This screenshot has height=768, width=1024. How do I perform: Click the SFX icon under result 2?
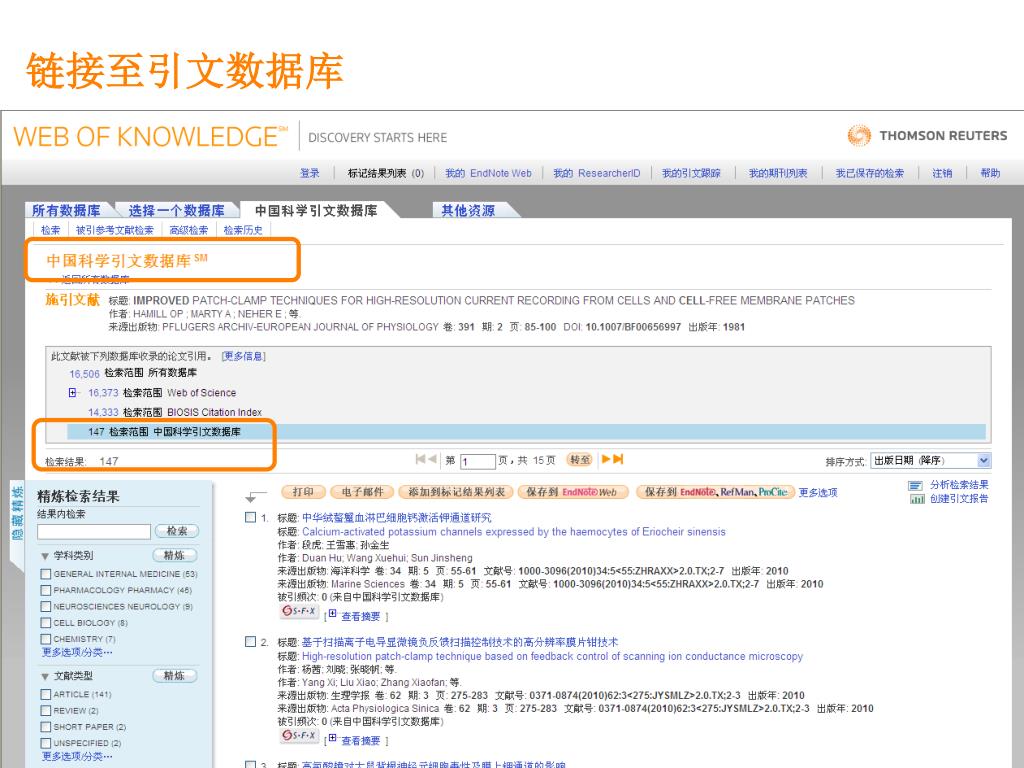point(299,735)
